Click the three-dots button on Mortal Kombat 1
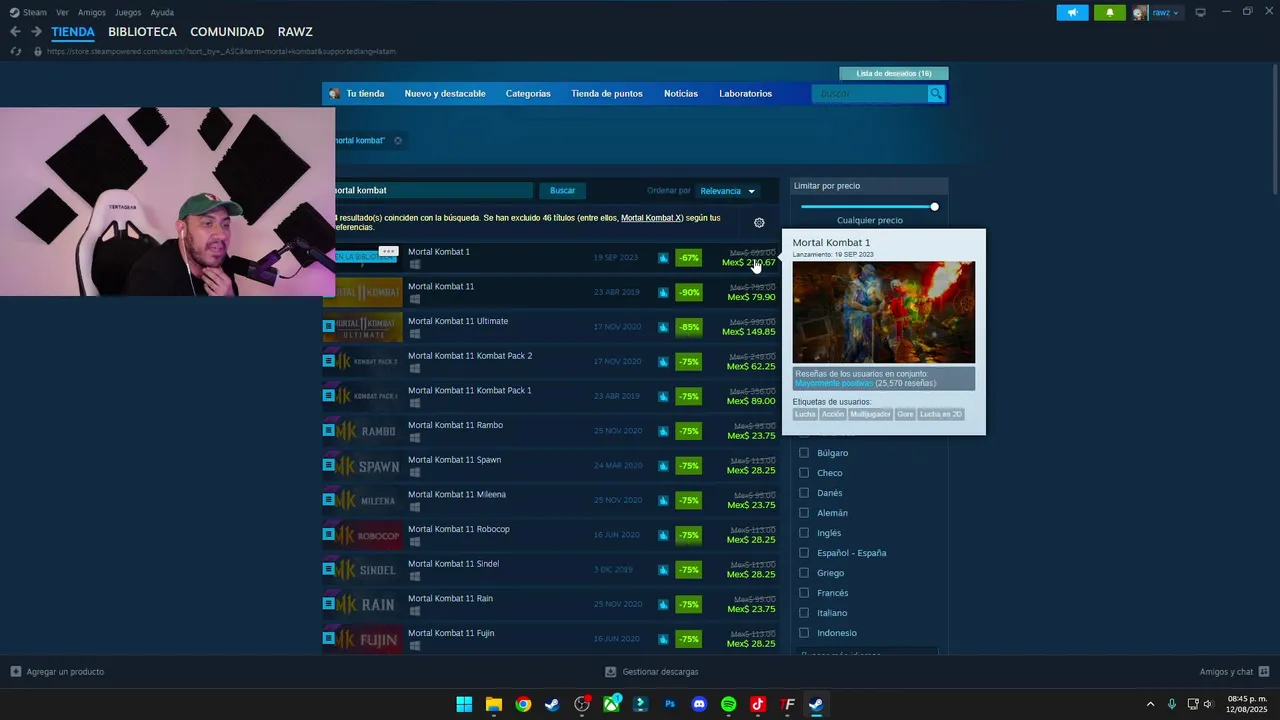1280x720 pixels. tap(388, 251)
